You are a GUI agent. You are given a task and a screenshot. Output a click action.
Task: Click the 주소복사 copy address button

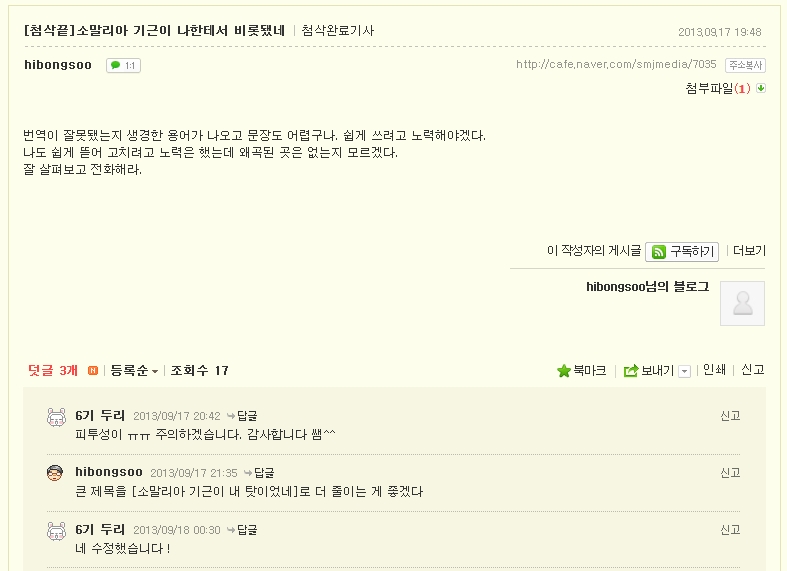[745, 65]
